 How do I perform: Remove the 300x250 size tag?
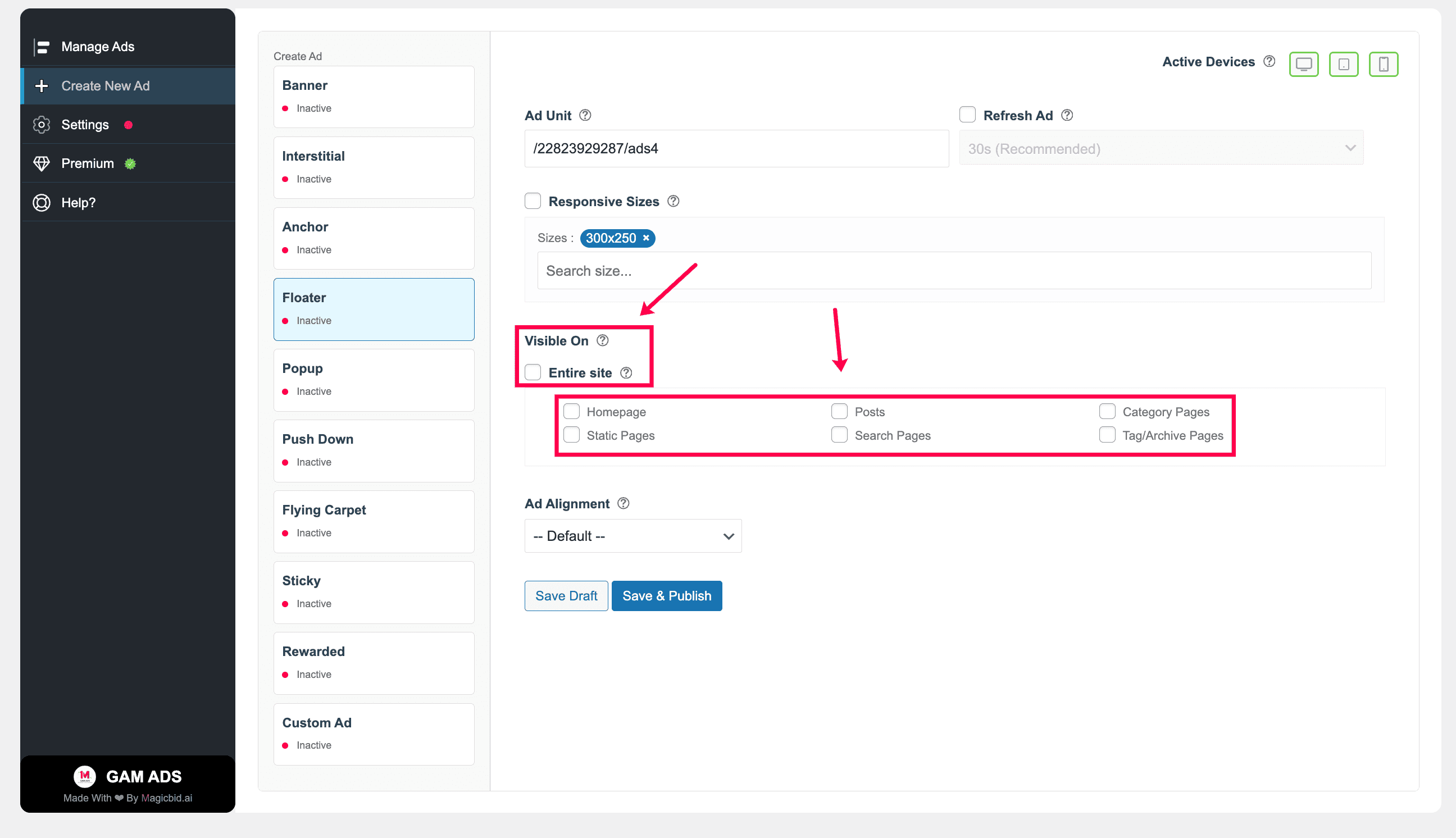pos(645,238)
